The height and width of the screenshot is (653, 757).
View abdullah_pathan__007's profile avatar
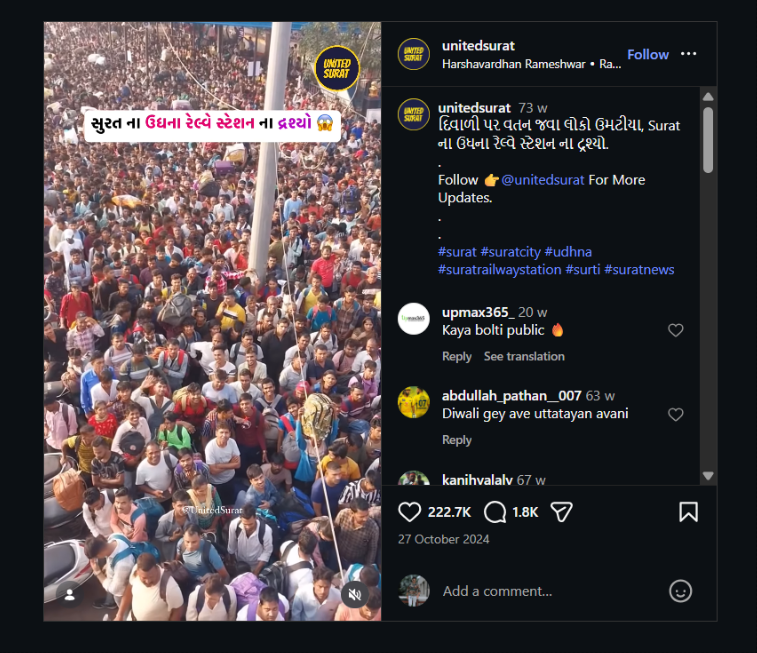coord(414,402)
